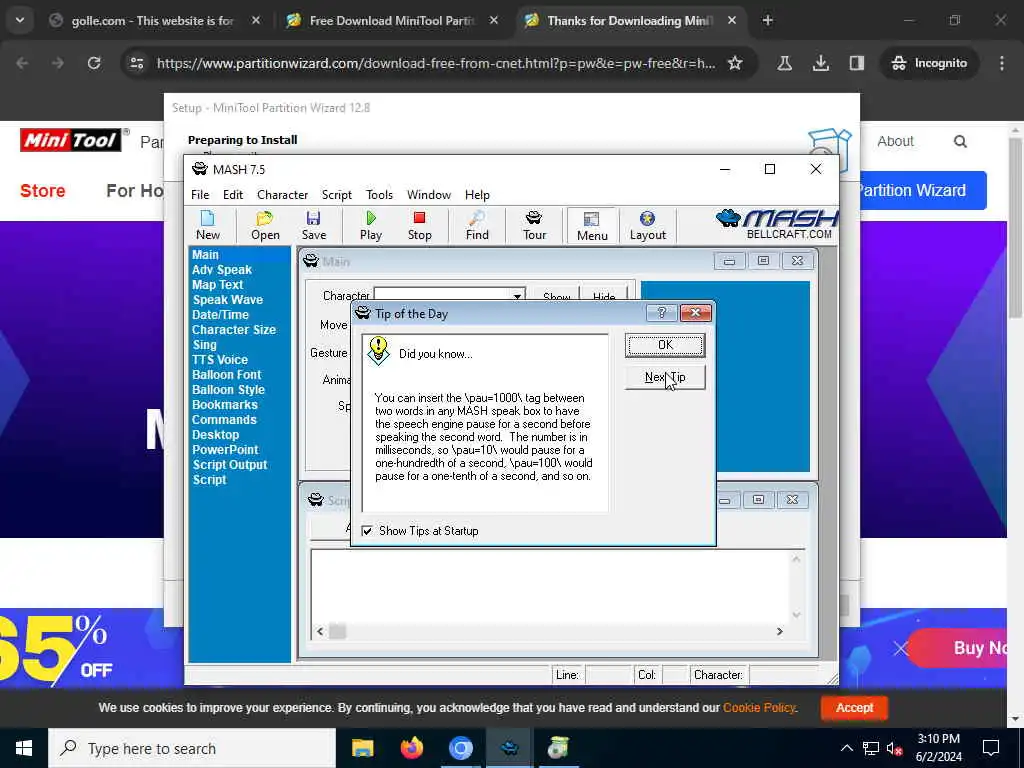Toggle the Chrome side panel icon

(857, 63)
